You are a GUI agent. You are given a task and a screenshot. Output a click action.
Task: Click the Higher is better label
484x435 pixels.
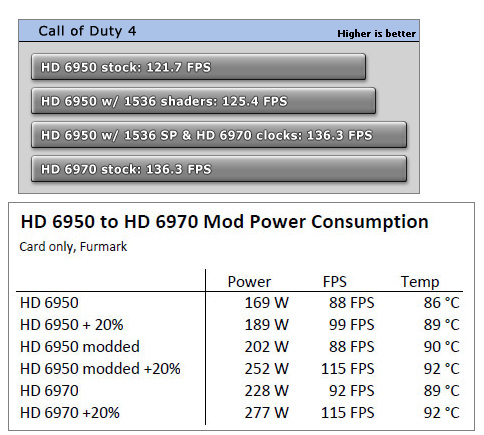(x=376, y=34)
